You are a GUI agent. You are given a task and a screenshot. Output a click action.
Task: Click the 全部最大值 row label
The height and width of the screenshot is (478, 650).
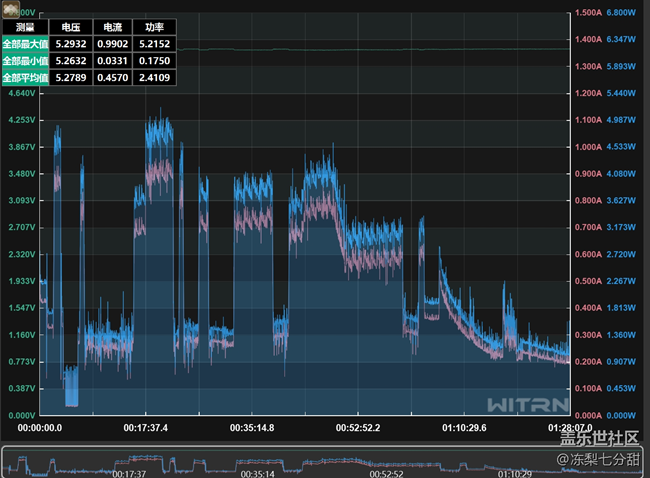pyautogui.click(x=25, y=44)
